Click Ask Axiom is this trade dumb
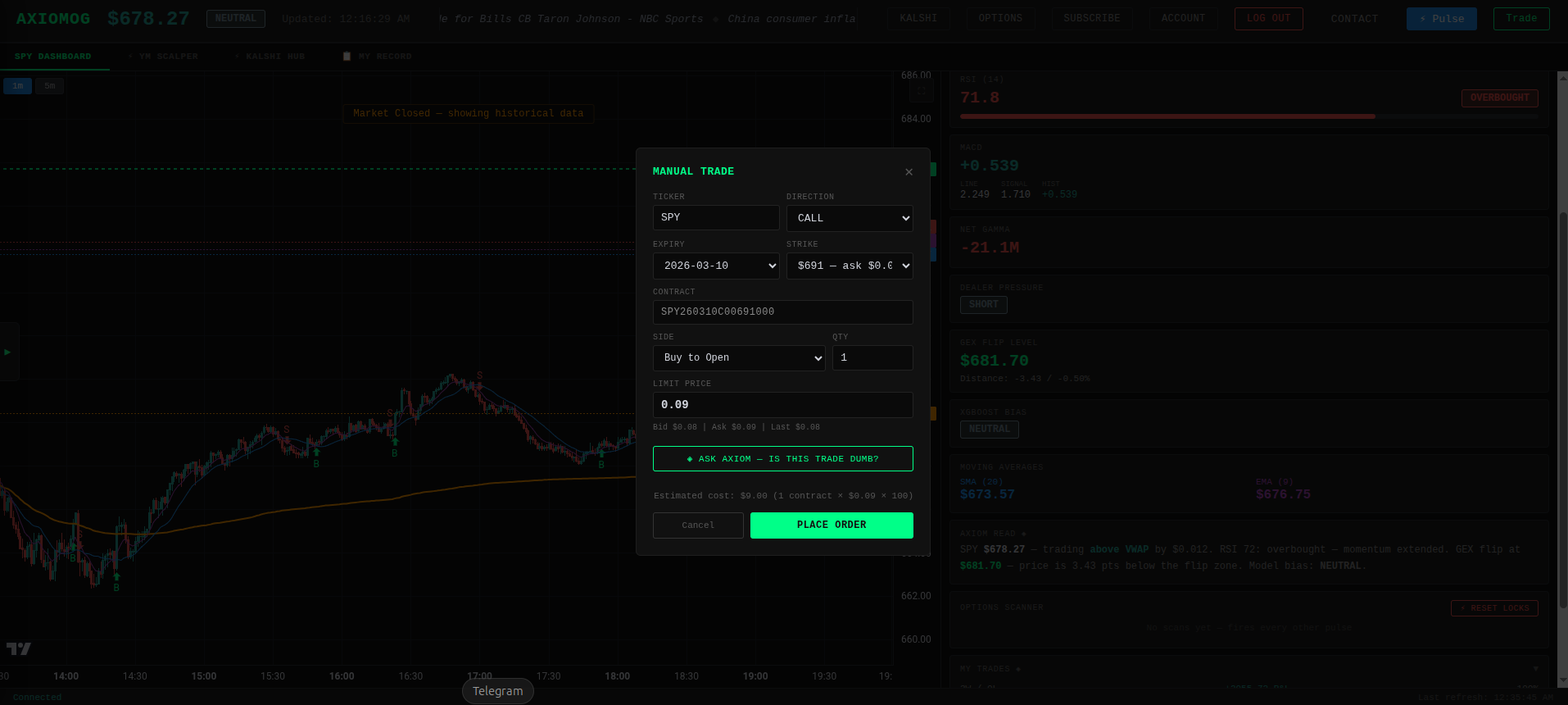This screenshot has height=705, width=1568. coord(782,459)
